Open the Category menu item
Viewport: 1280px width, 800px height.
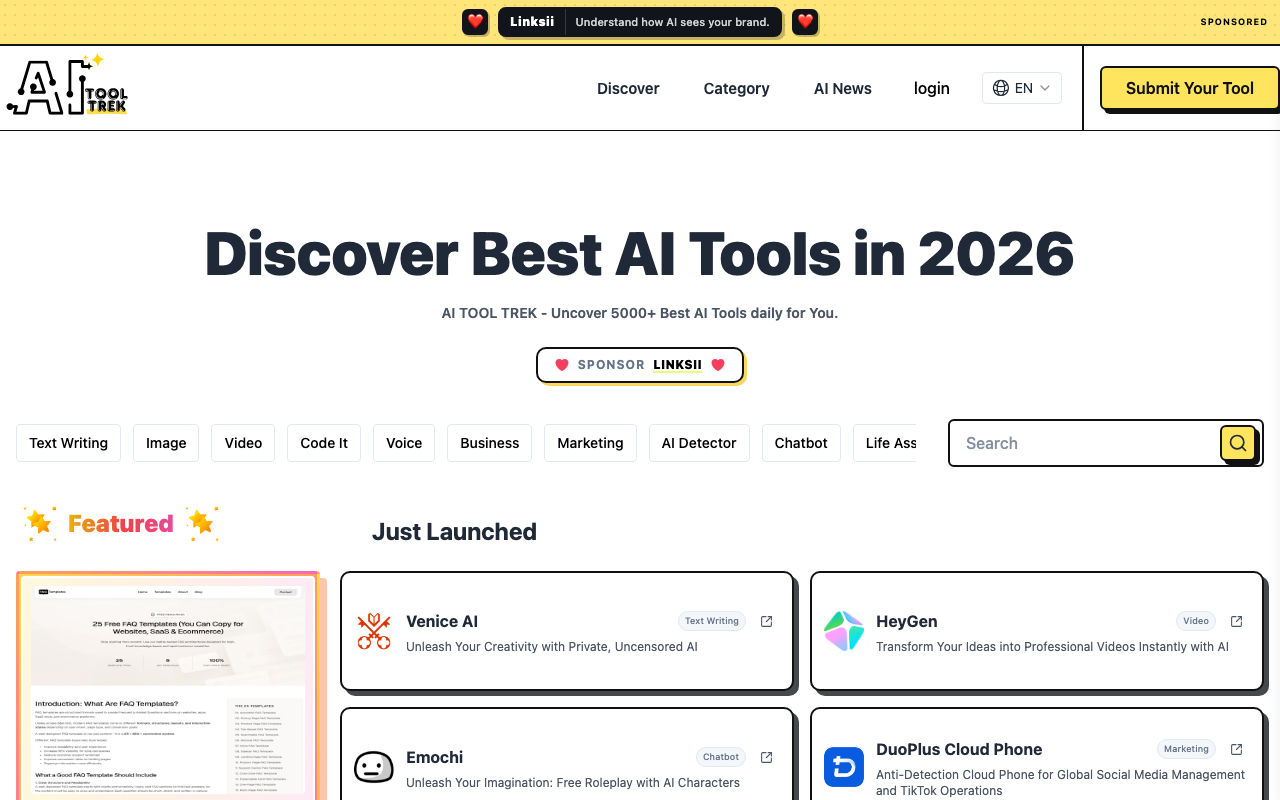point(736,88)
